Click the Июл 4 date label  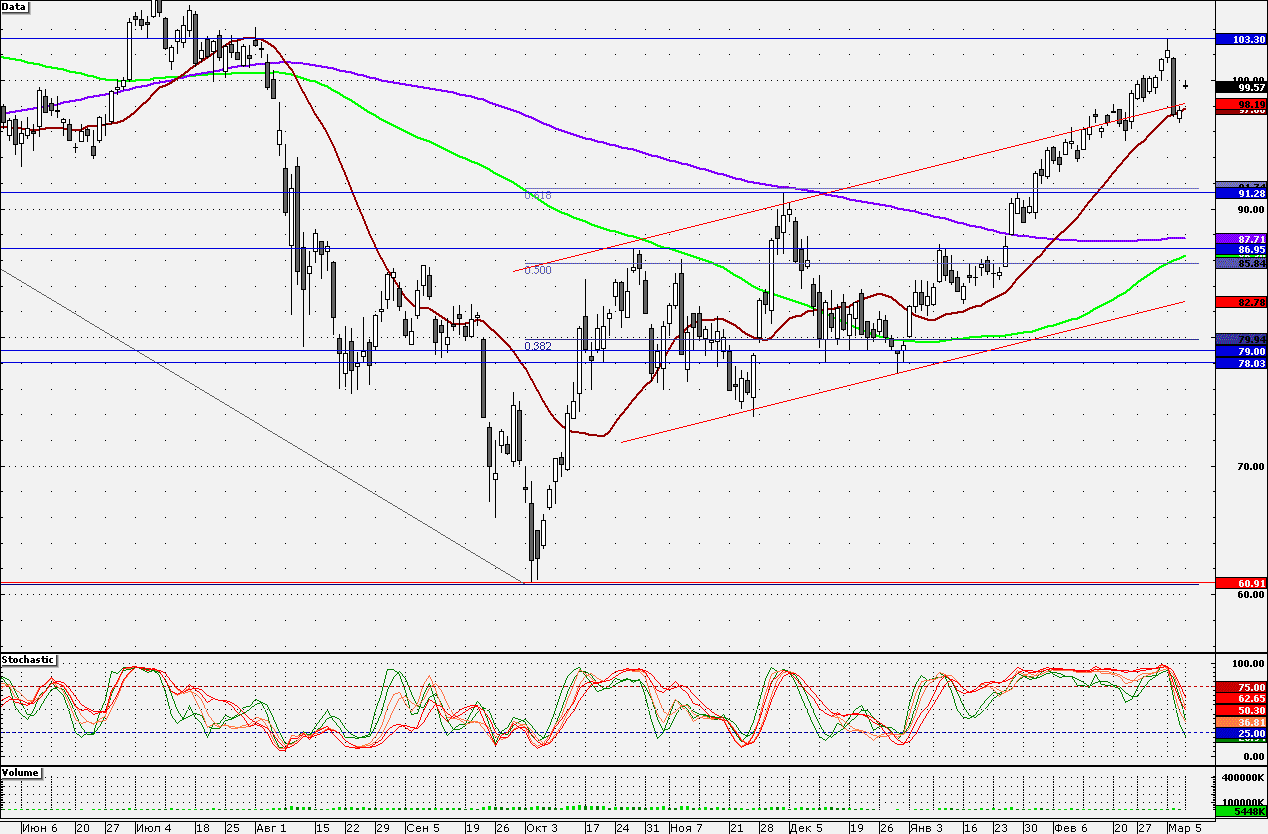153,827
